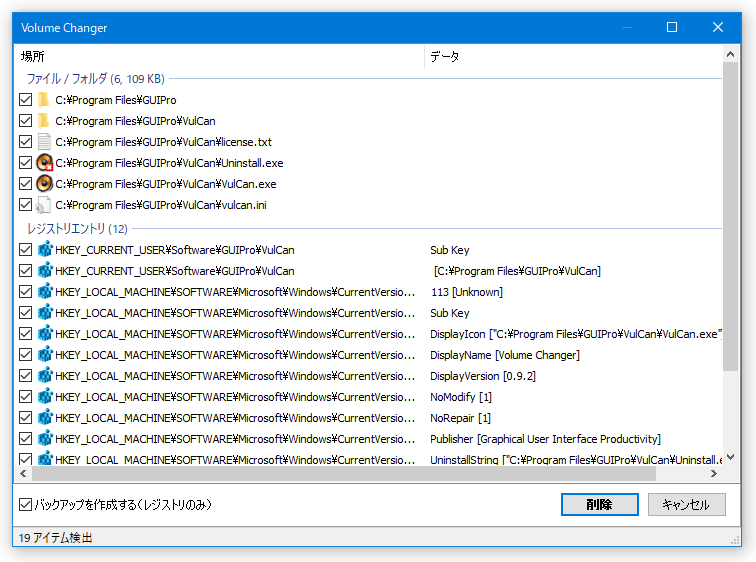
Task: Toggle the license.txt checkbox
Action: click(26, 142)
